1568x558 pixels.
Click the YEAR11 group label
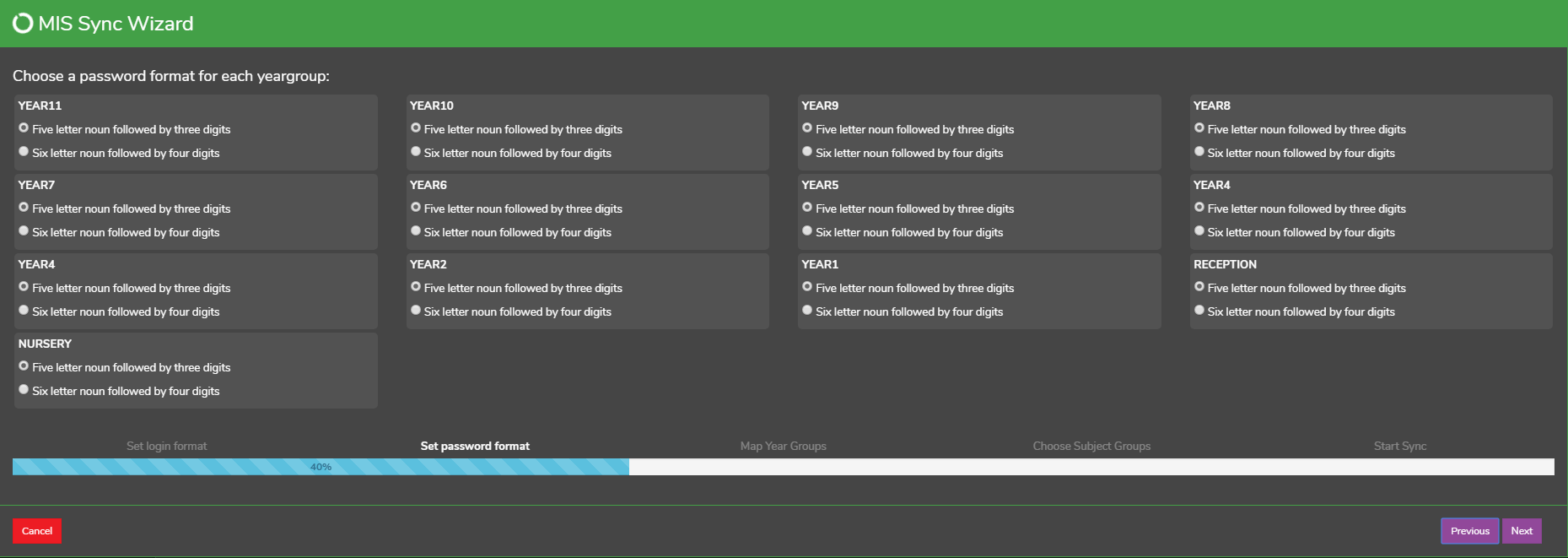point(40,106)
